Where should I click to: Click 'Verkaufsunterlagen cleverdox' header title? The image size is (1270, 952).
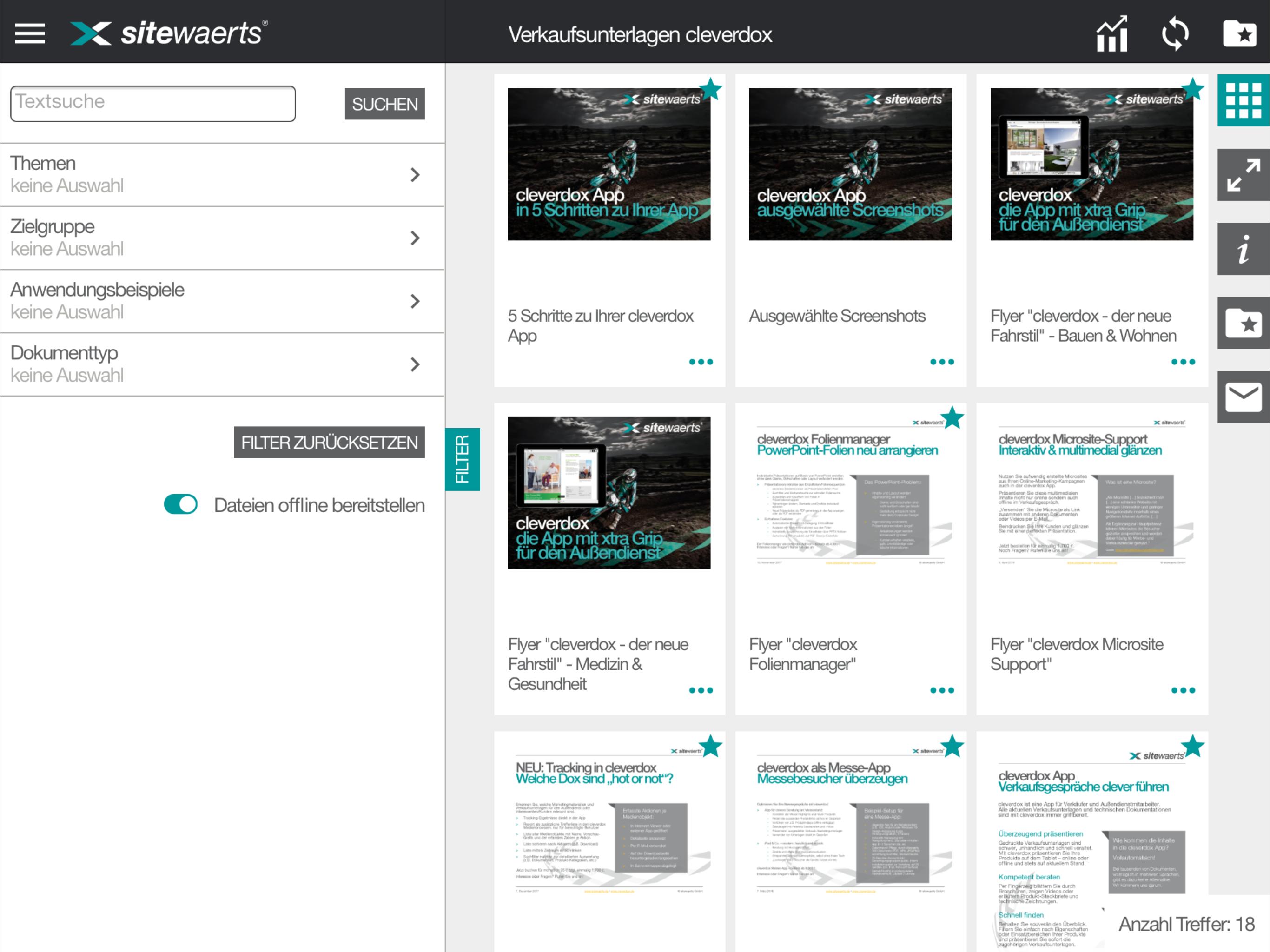[x=640, y=34]
